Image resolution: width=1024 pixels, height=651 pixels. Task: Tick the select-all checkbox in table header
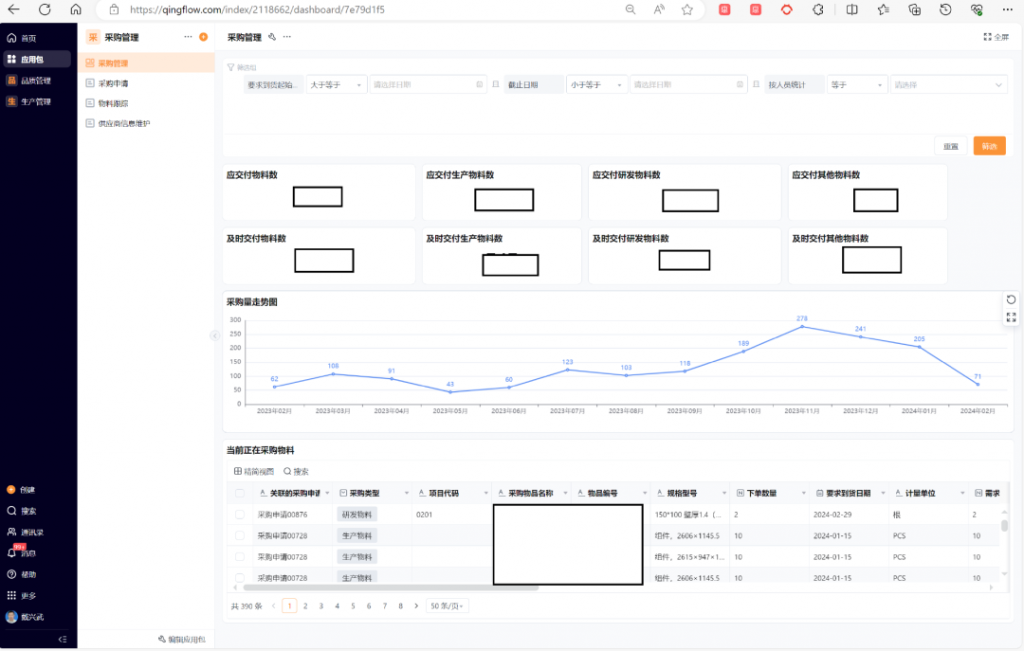240,494
